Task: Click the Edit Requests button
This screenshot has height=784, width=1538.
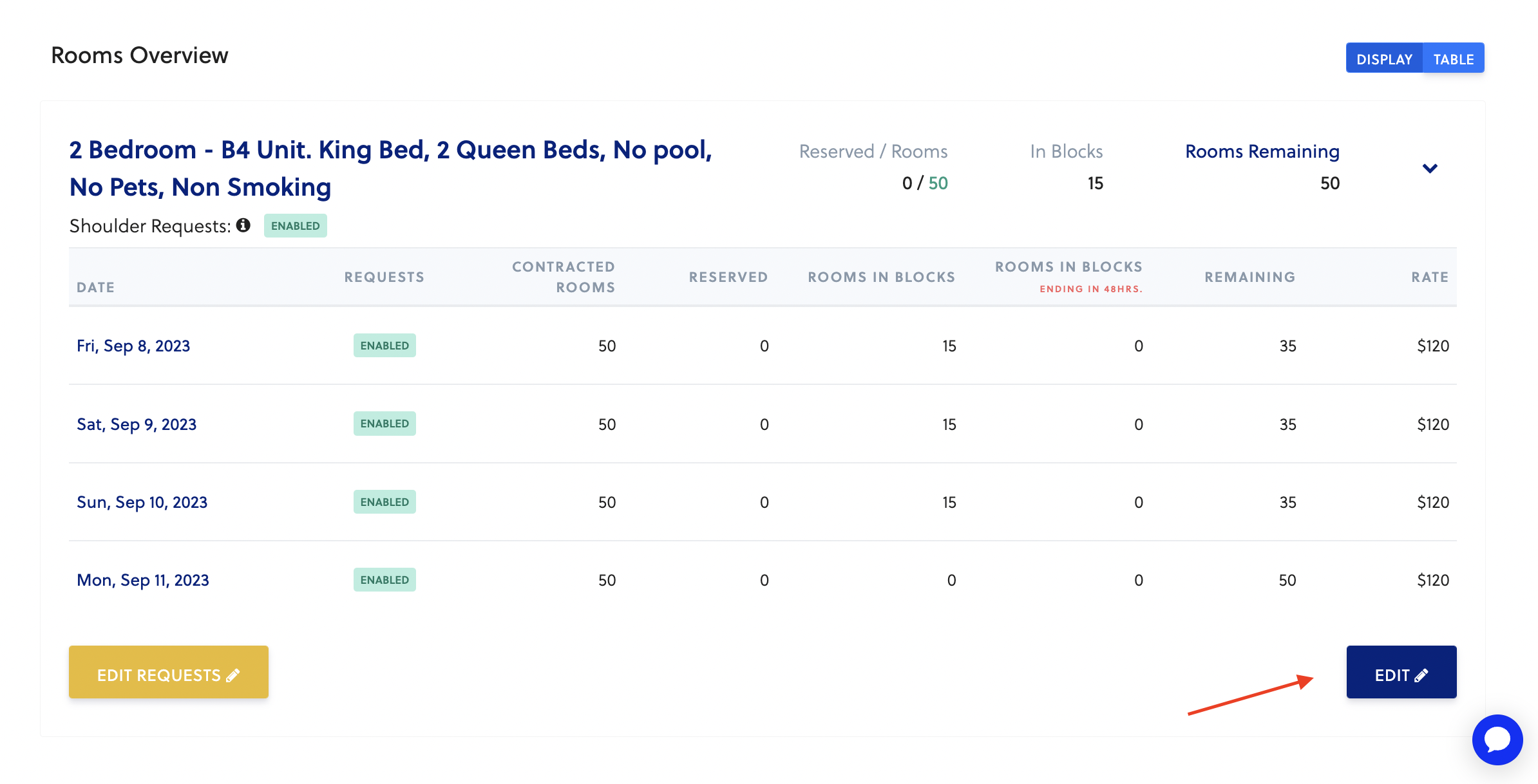Action: tap(169, 673)
